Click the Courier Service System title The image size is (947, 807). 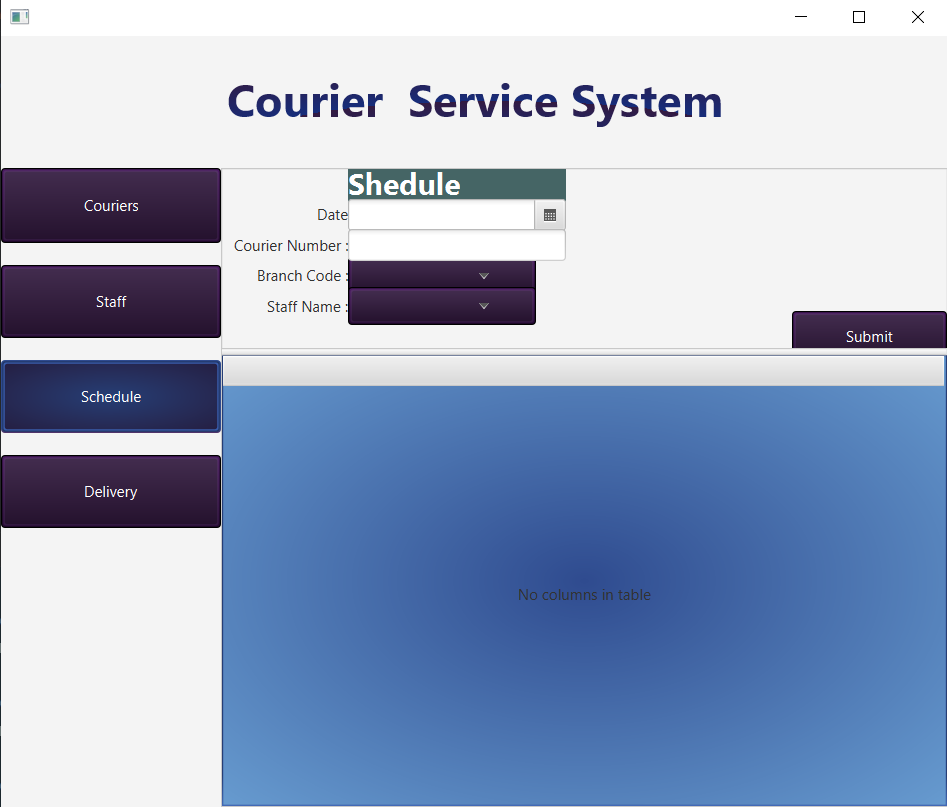474,102
